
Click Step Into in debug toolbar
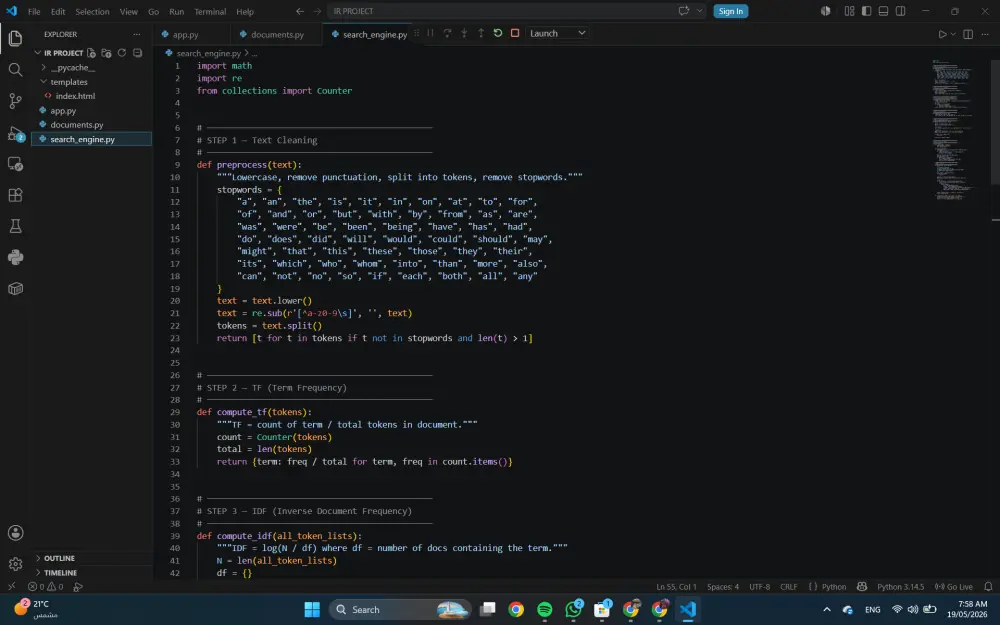[464, 33]
